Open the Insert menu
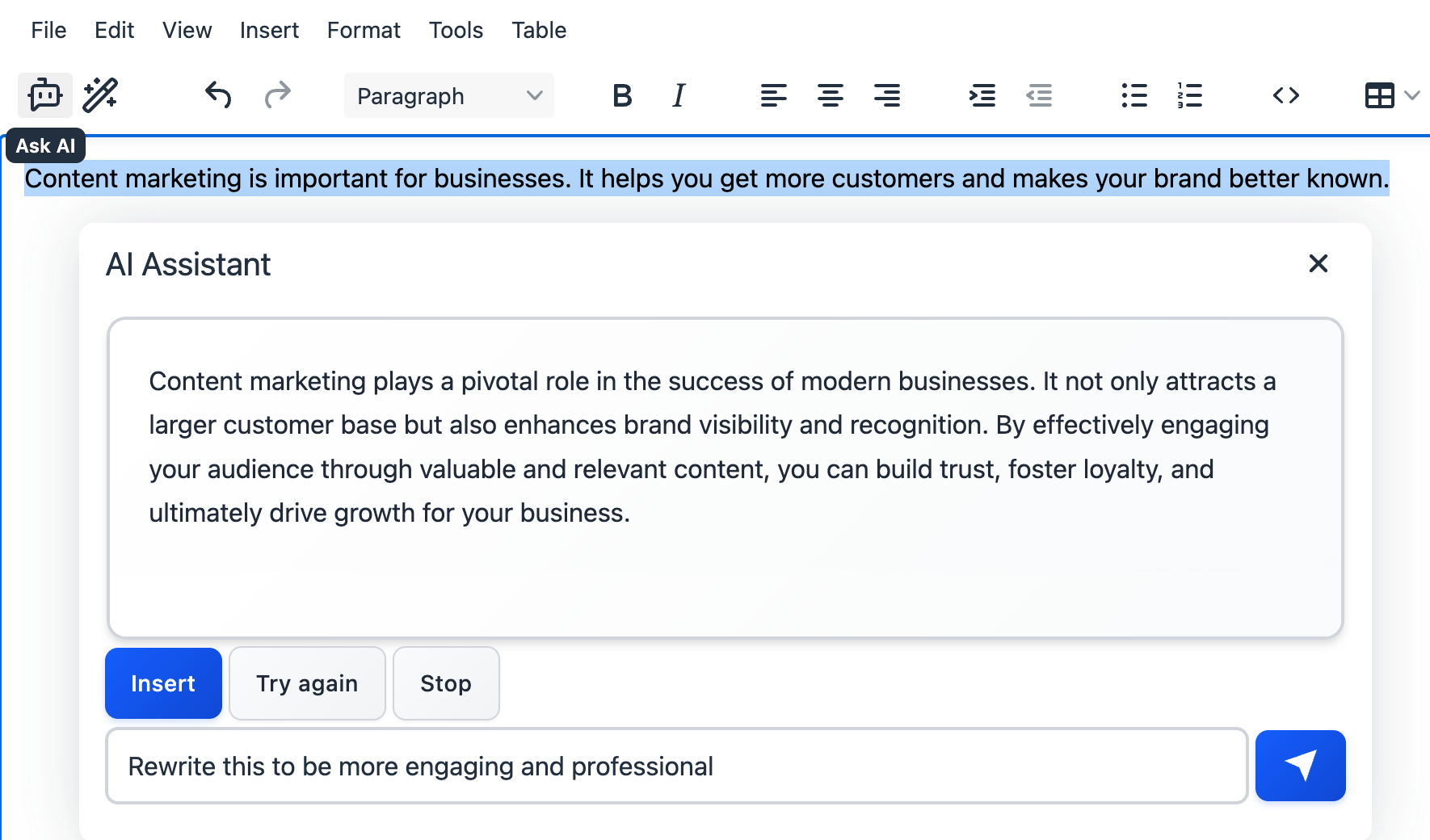The image size is (1430, 840). (x=269, y=31)
